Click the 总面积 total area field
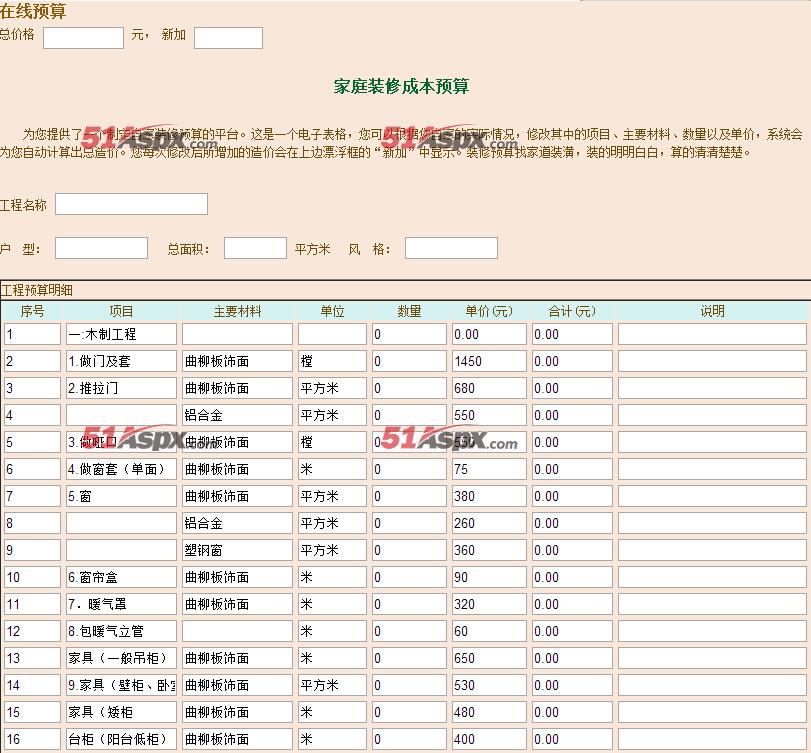The height and width of the screenshot is (753, 811). click(255, 248)
